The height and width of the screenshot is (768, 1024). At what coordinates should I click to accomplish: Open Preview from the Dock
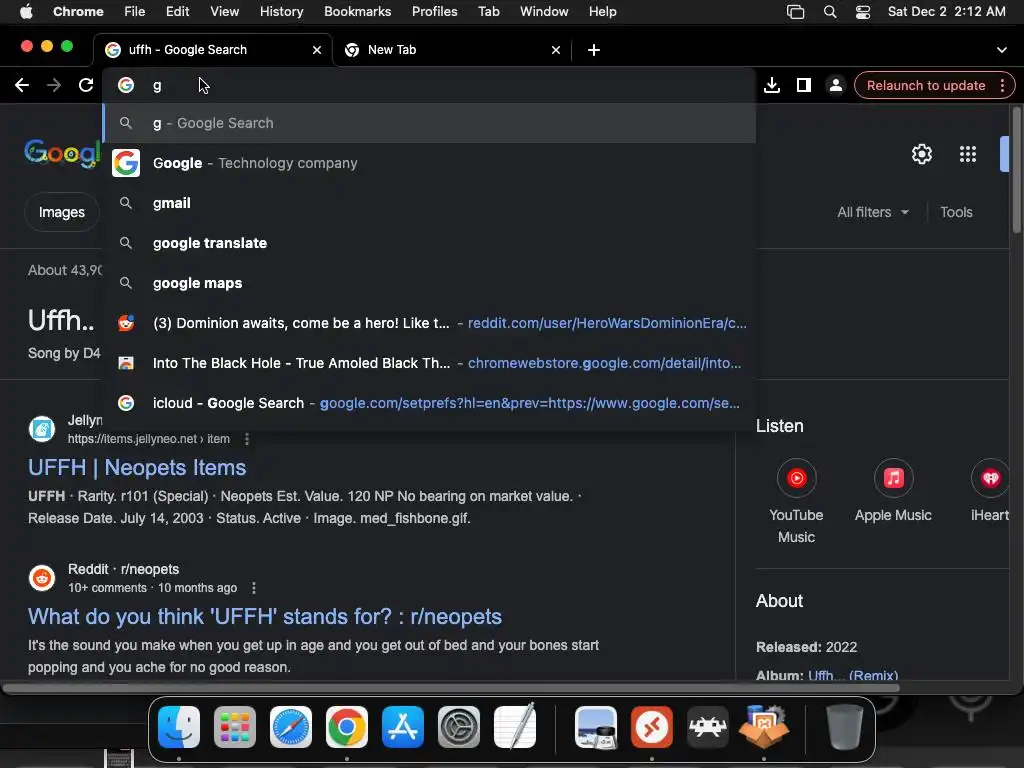596,727
